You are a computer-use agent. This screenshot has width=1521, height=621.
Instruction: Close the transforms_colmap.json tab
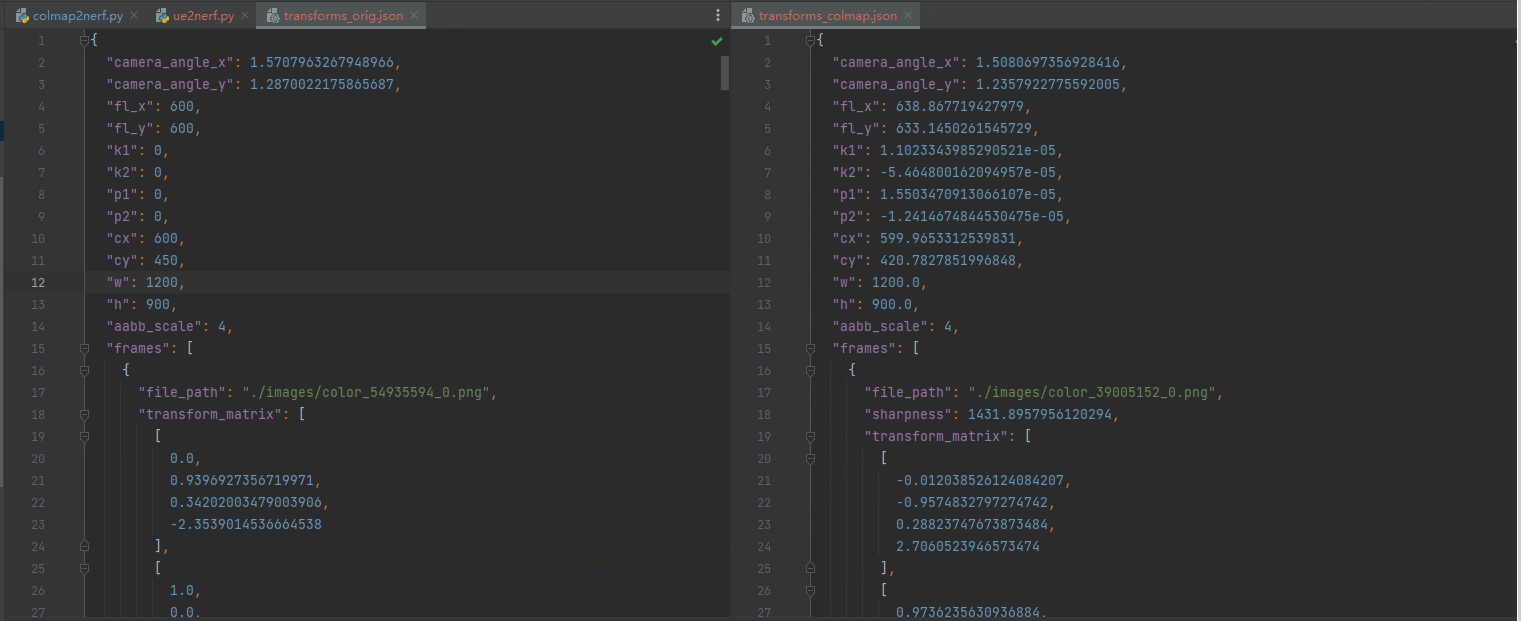click(906, 15)
